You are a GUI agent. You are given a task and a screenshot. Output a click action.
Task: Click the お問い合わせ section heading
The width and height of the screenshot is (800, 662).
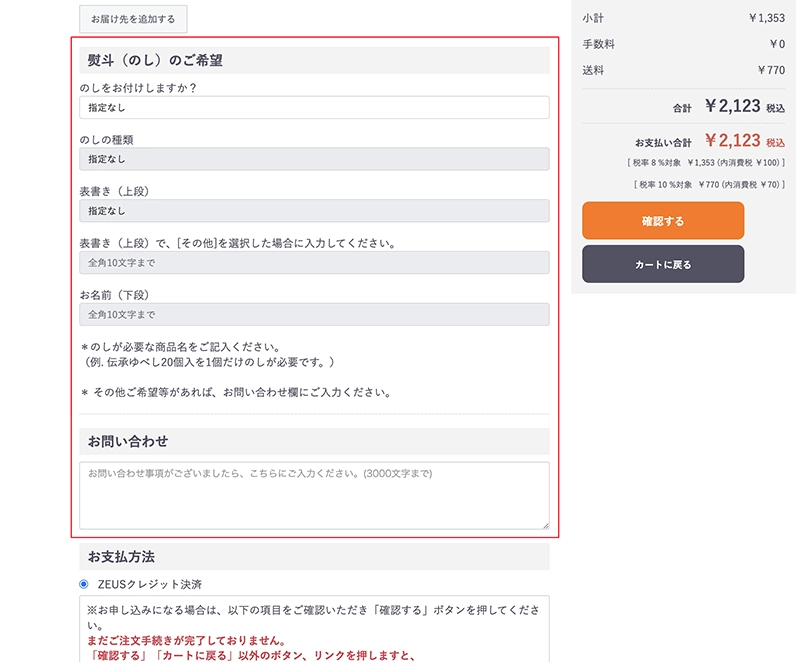pos(128,442)
